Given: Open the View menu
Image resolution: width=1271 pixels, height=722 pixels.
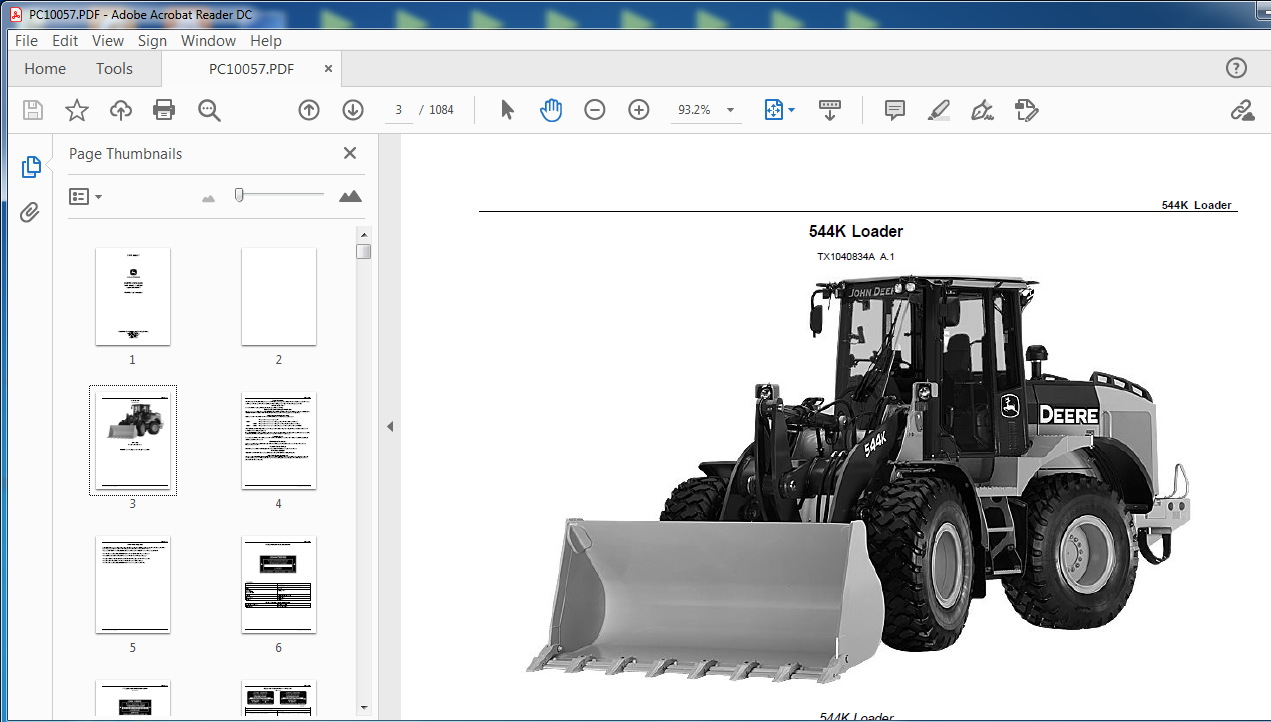Looking at the screenshot, I should coord(108,41).
